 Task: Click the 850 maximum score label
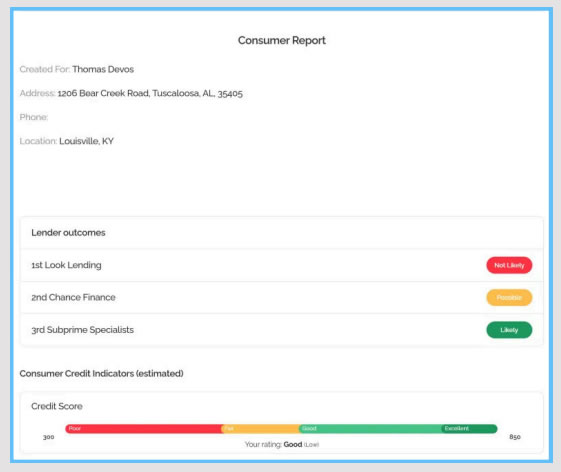coord(515,437)
